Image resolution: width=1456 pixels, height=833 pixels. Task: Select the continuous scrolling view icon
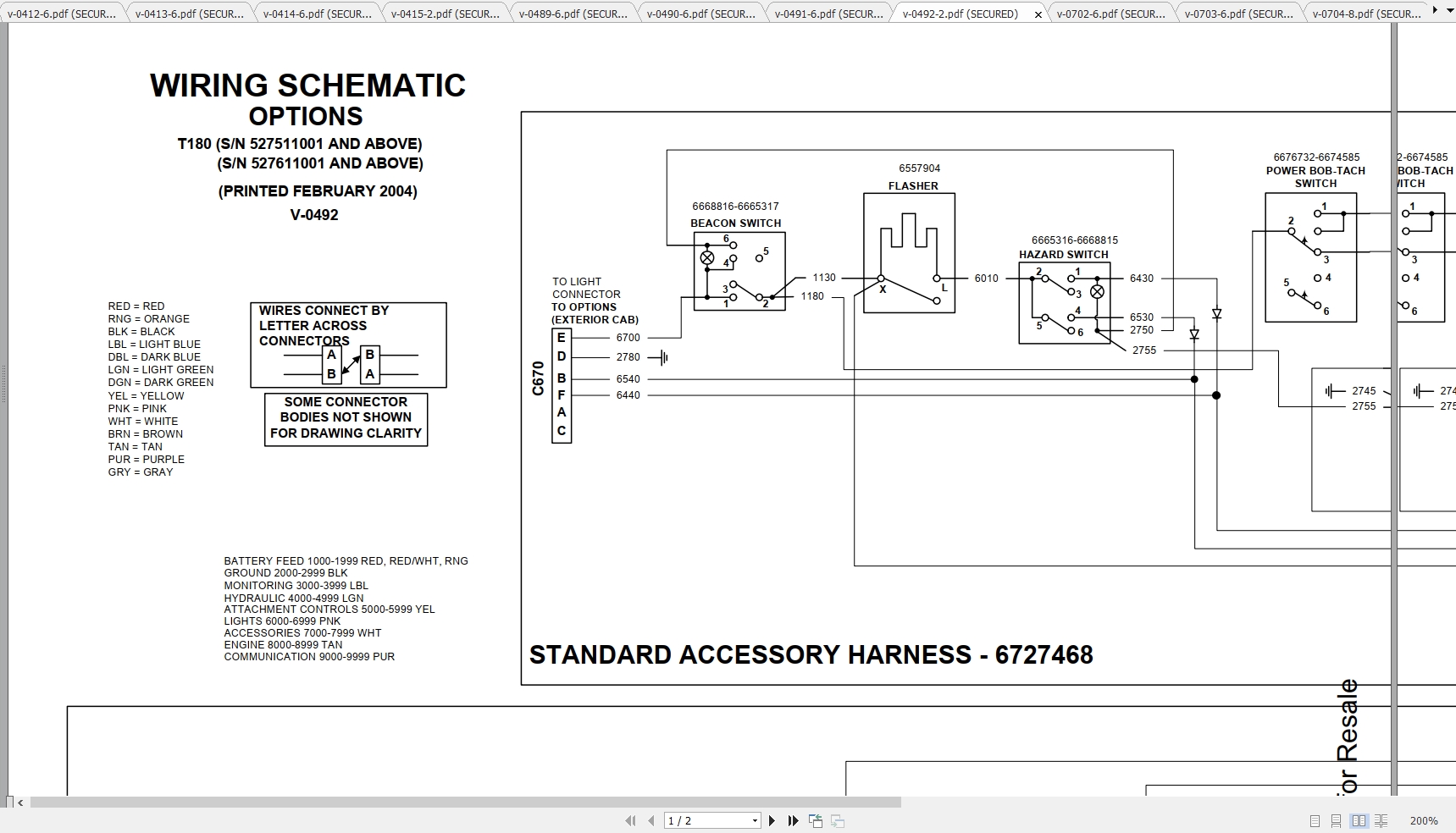click(1337, 821)
